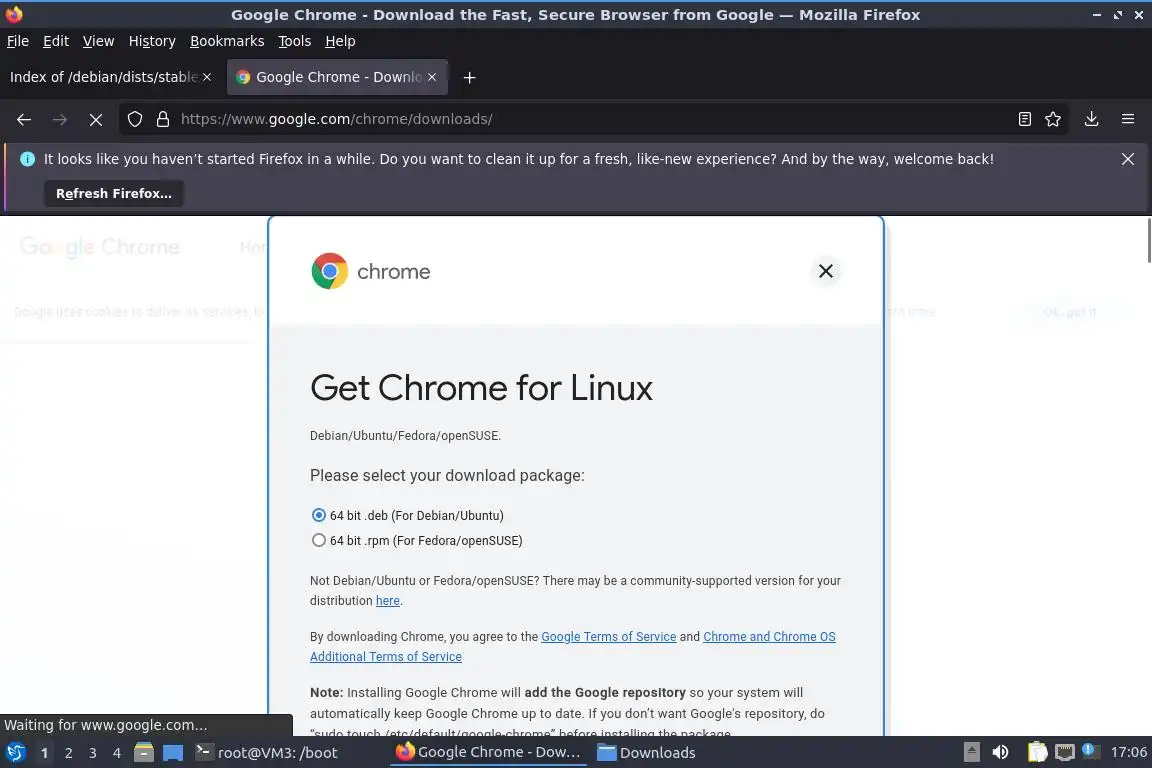Select 64 bit .deb package option
The image size is (1152, 768).
pos(318,515)
